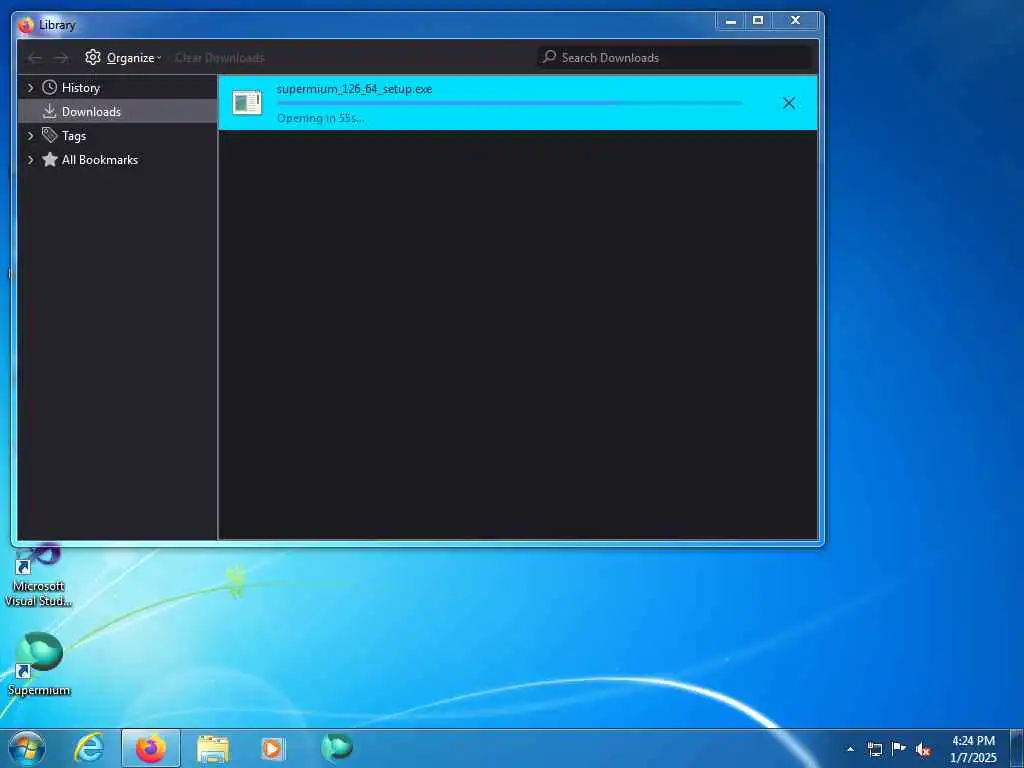1024x768 pixels.
Task: Launch Internet Explorer from taskbar
Action: [89, 748]
